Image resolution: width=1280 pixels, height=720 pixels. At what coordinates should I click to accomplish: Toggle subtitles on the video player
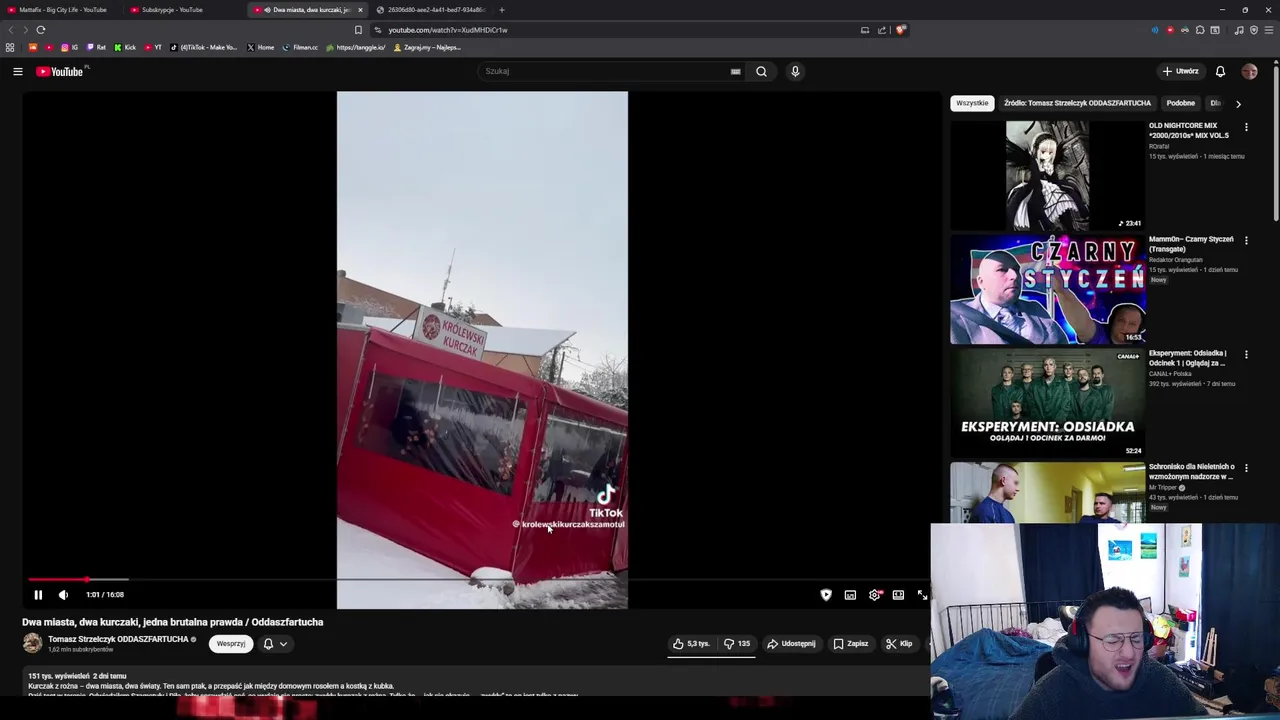[850, 595]
